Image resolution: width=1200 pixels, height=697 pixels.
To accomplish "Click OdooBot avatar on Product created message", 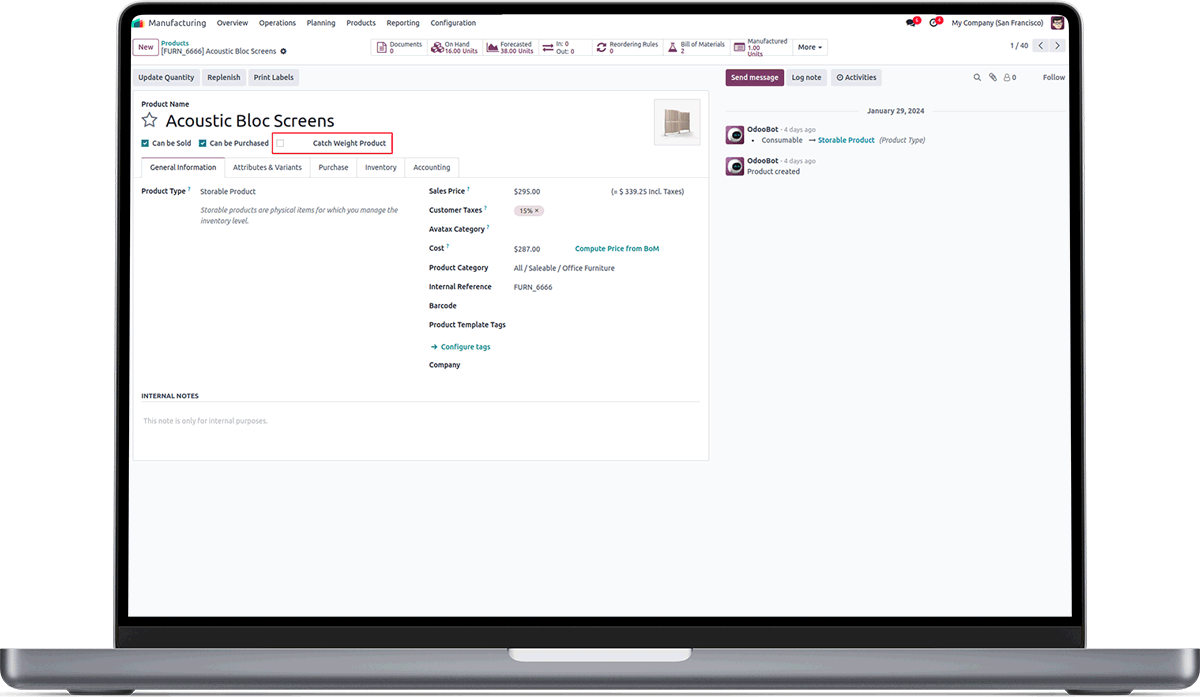I will click(x=735, y=165).
